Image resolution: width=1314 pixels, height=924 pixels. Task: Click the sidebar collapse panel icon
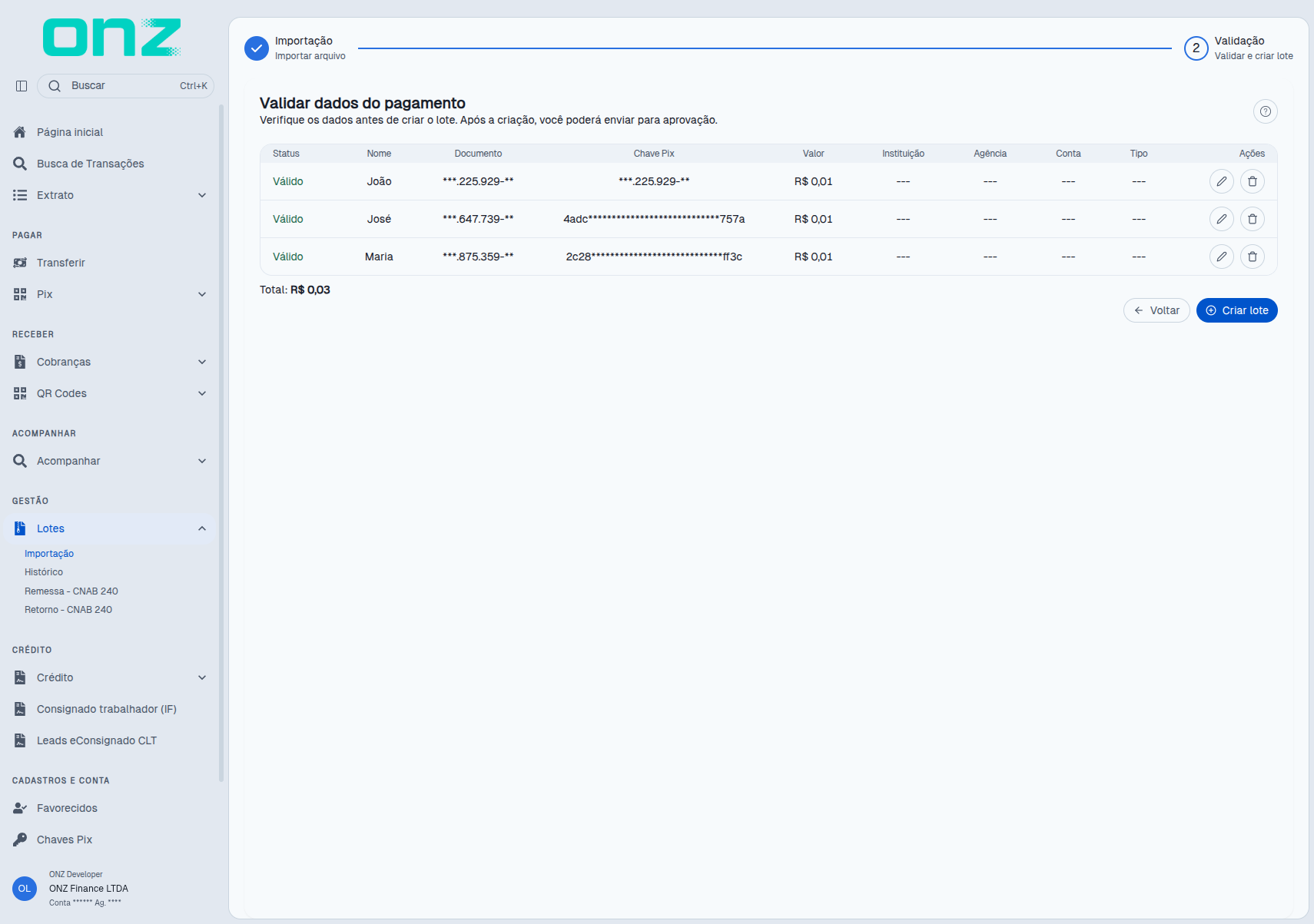pyautogui.click(x=22, y=86)
